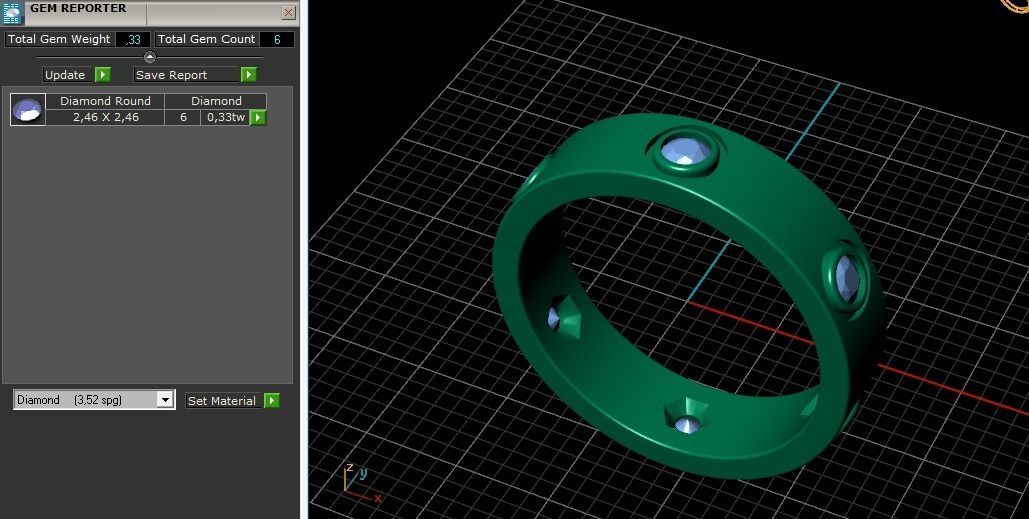The width and height of the screenshot is (1029, 519).
Task: Select the Total Gem Weight value field
Action: (133, 39)
